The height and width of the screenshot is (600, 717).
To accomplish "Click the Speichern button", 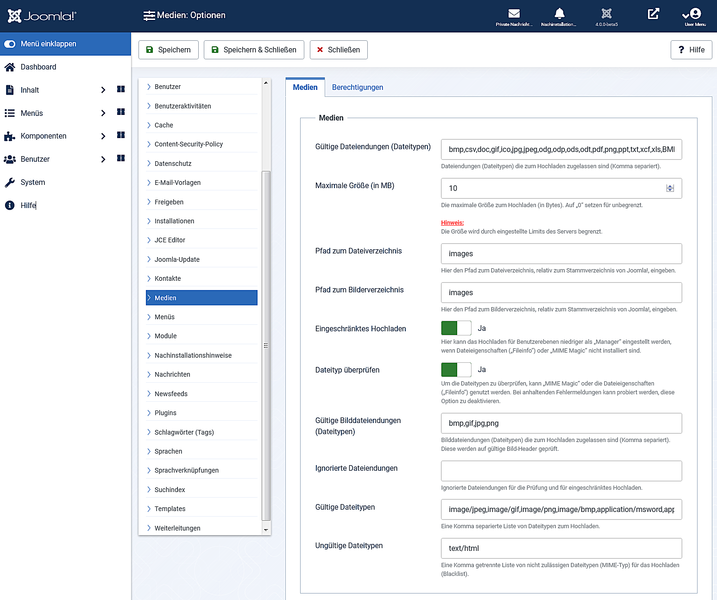I will coord(168,50).
